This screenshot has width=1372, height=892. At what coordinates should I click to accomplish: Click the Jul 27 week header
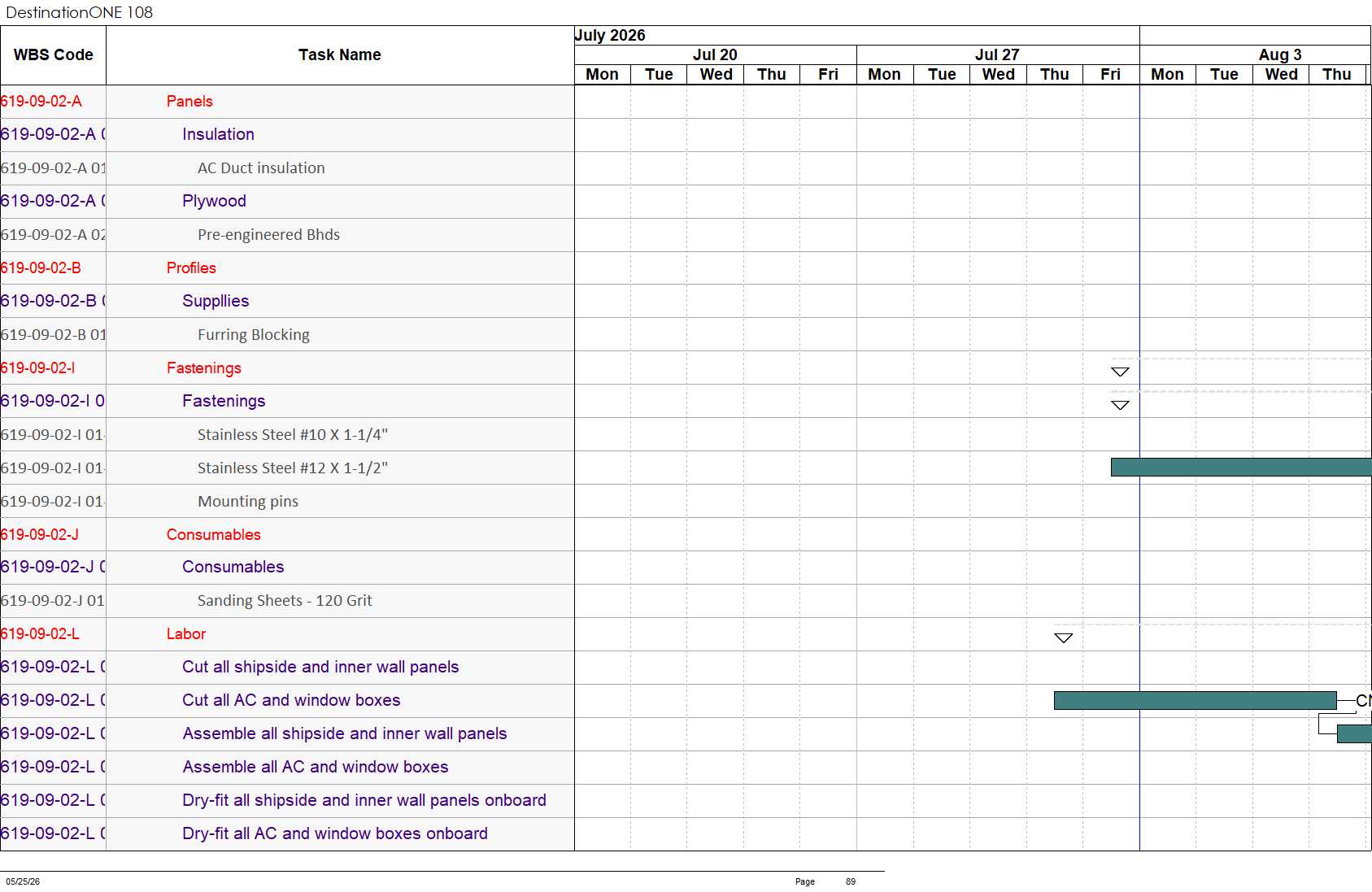(x=997, y=54)
